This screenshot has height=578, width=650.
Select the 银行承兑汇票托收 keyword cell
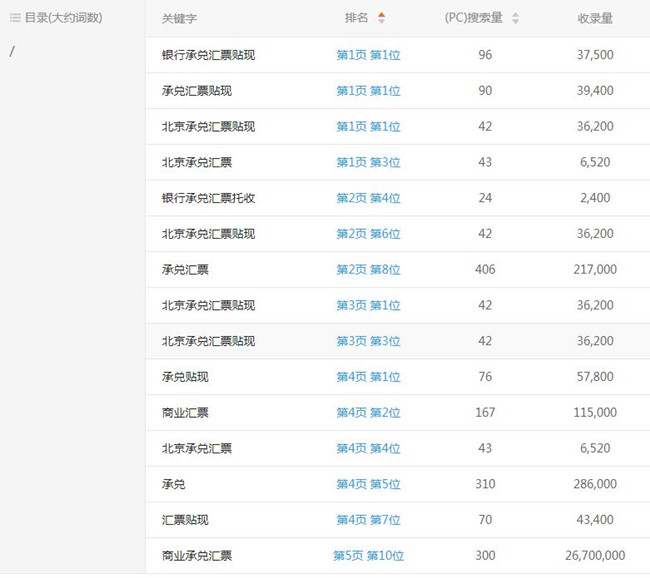click(208, 198)
